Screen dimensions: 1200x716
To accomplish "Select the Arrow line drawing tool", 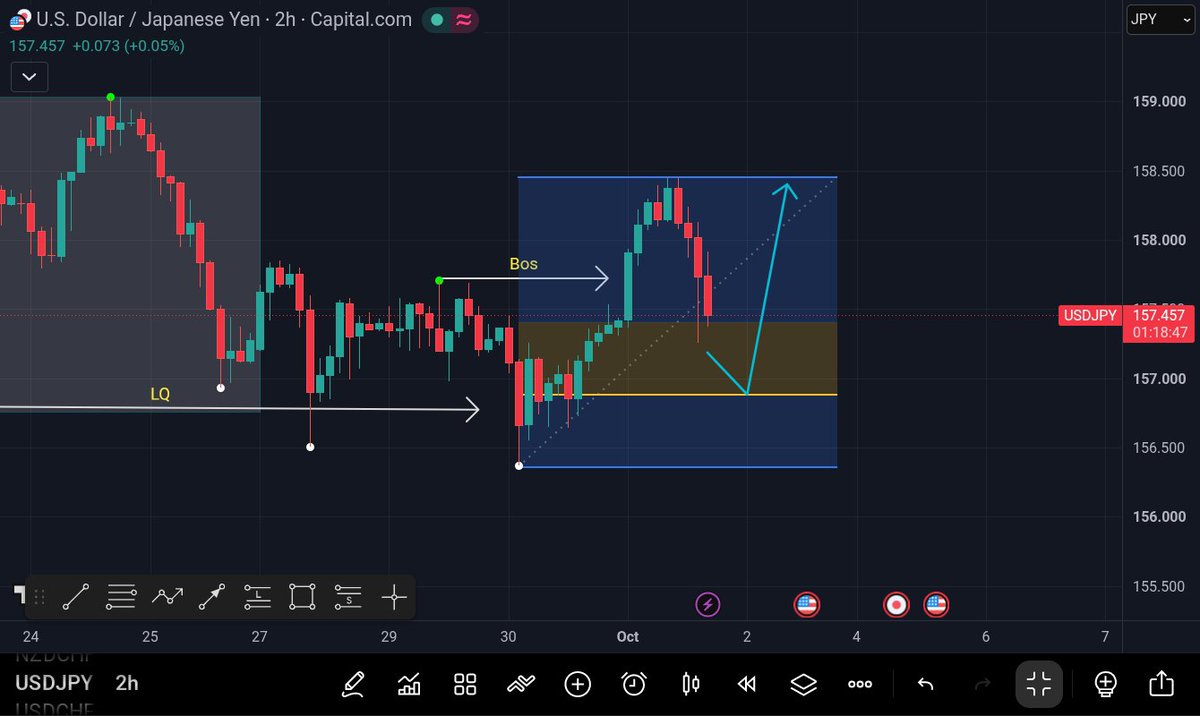I will (x=212, y=598).
